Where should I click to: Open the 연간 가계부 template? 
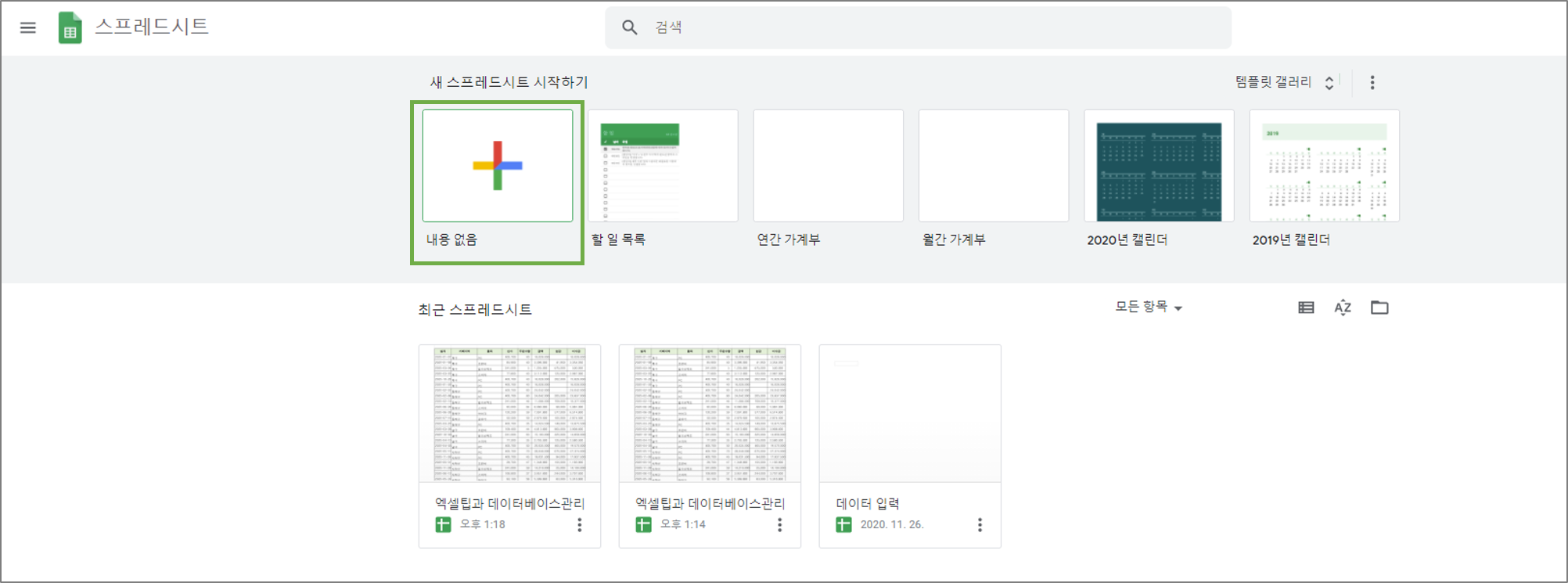(828, 165)
